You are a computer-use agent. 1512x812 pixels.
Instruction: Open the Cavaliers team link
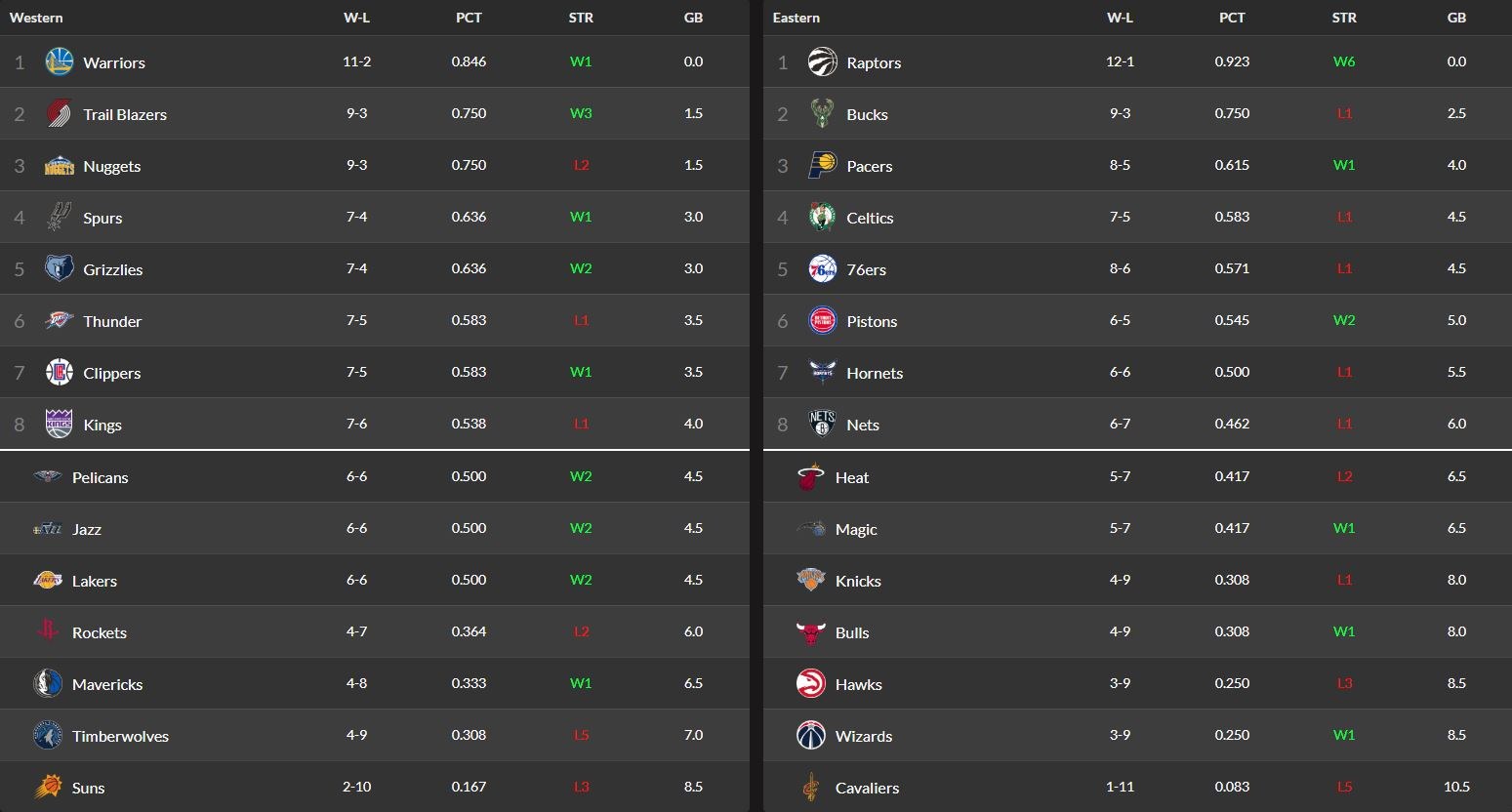tap(867, 788)
